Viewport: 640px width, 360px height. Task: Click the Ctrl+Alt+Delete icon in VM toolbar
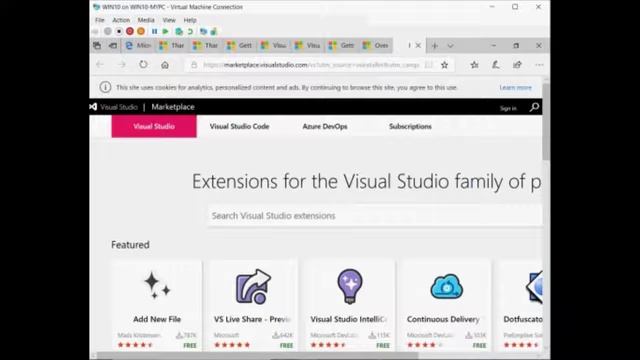pyautogui.click(x=95, y=31)
